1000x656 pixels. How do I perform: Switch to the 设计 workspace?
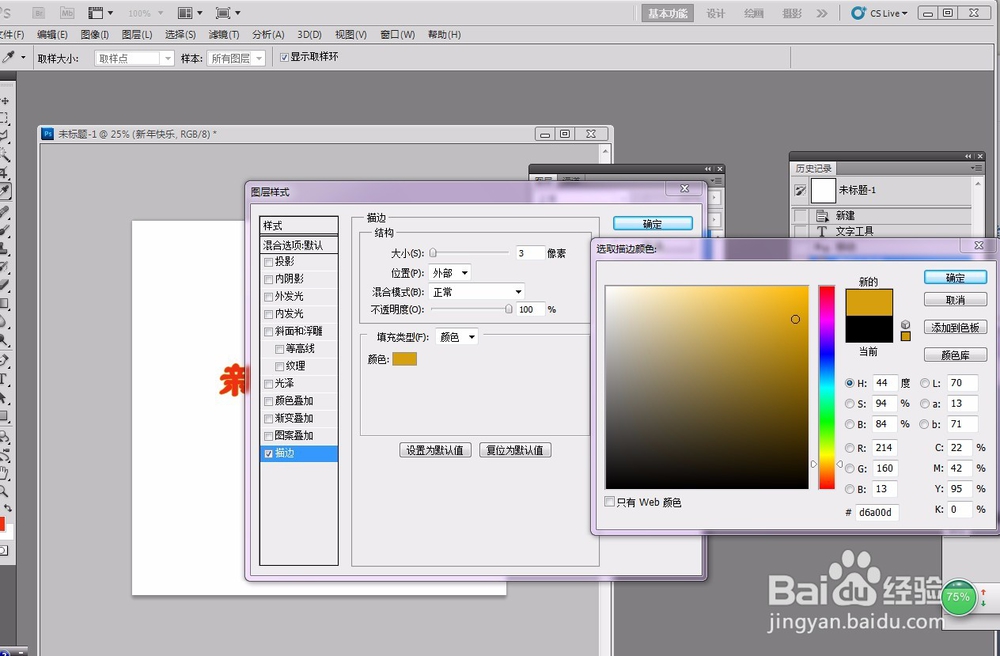click(714, 13)
